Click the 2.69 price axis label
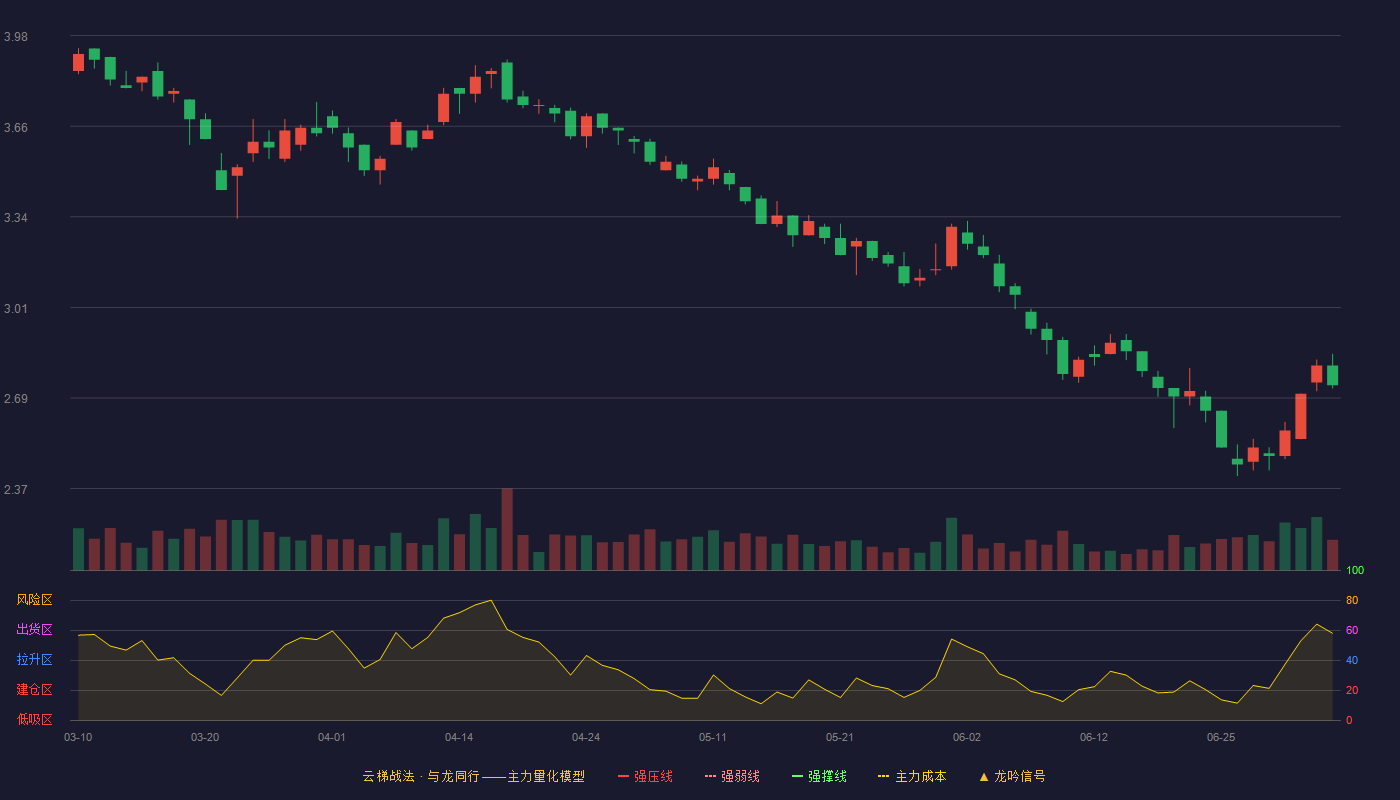This screenshot has width=1400, height=800. (x=16, y=399)
